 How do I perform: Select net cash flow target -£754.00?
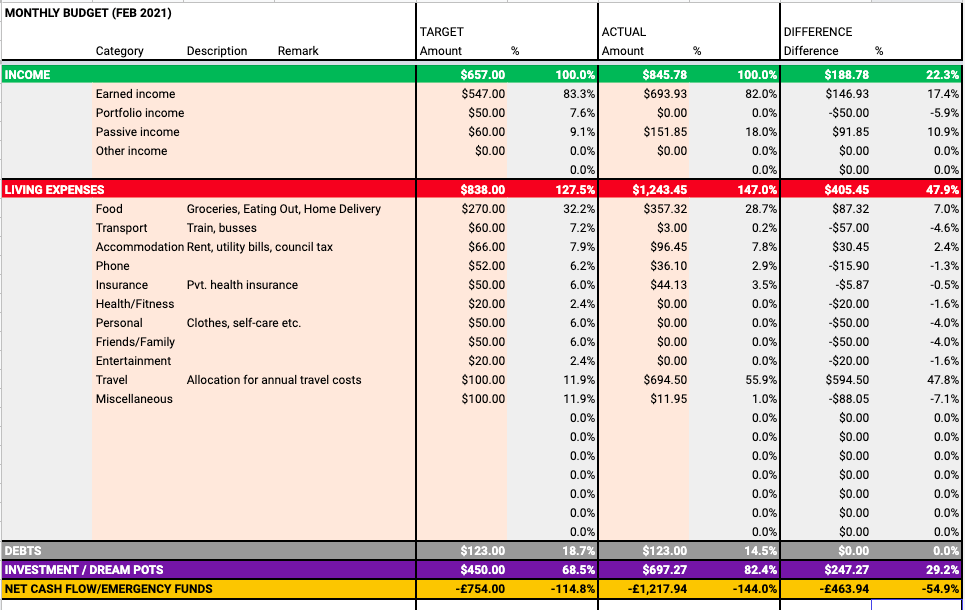pyautogui.click(x=480, y=589)
